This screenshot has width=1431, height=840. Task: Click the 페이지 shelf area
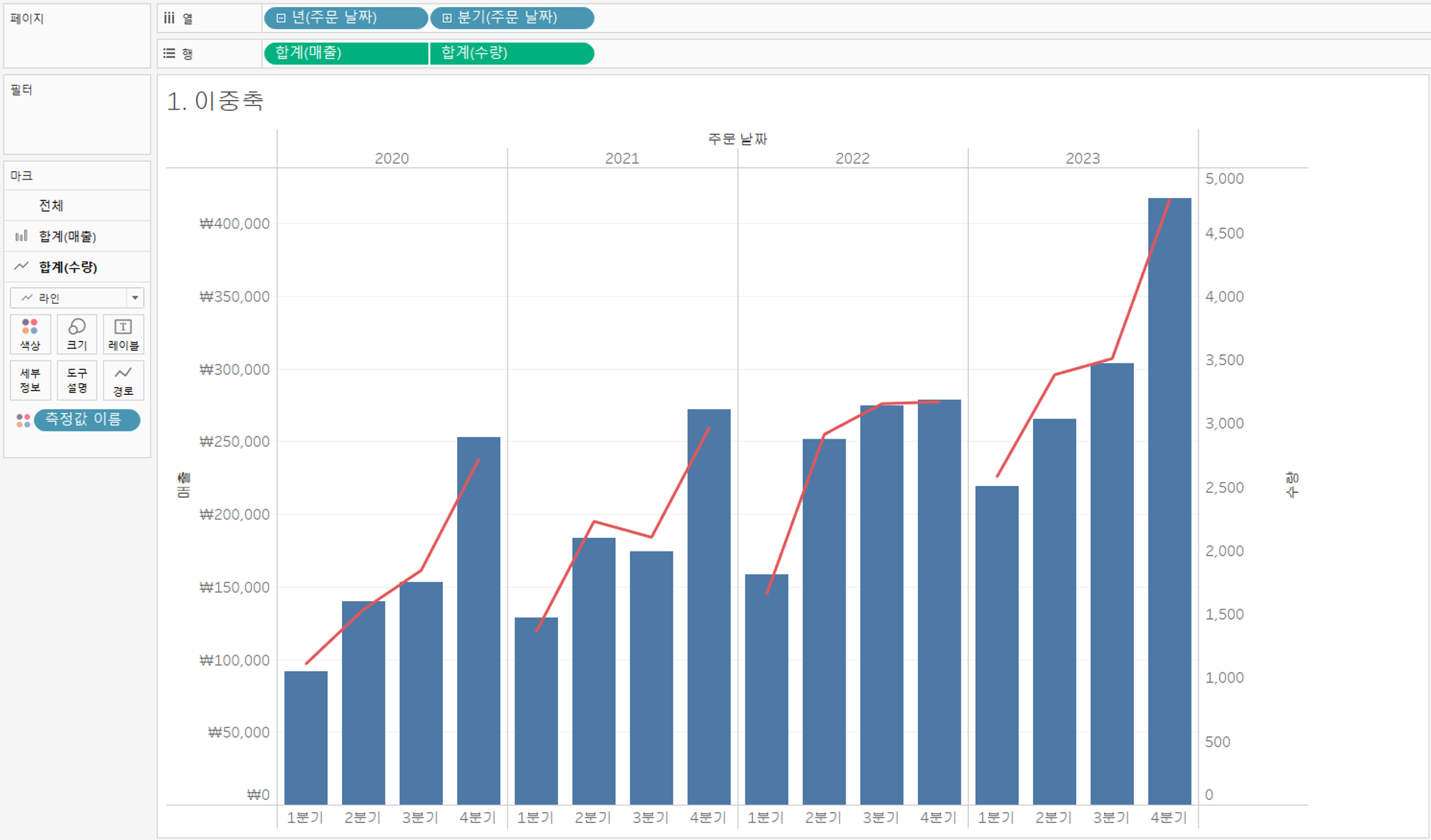tap(77, 36)
